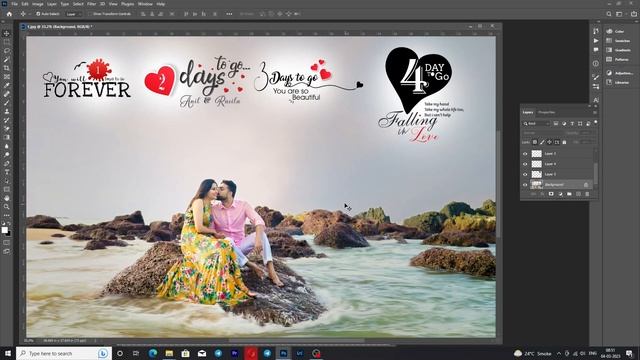Open the Search icon at top right
Screen dimensions: 640x360
609,14
